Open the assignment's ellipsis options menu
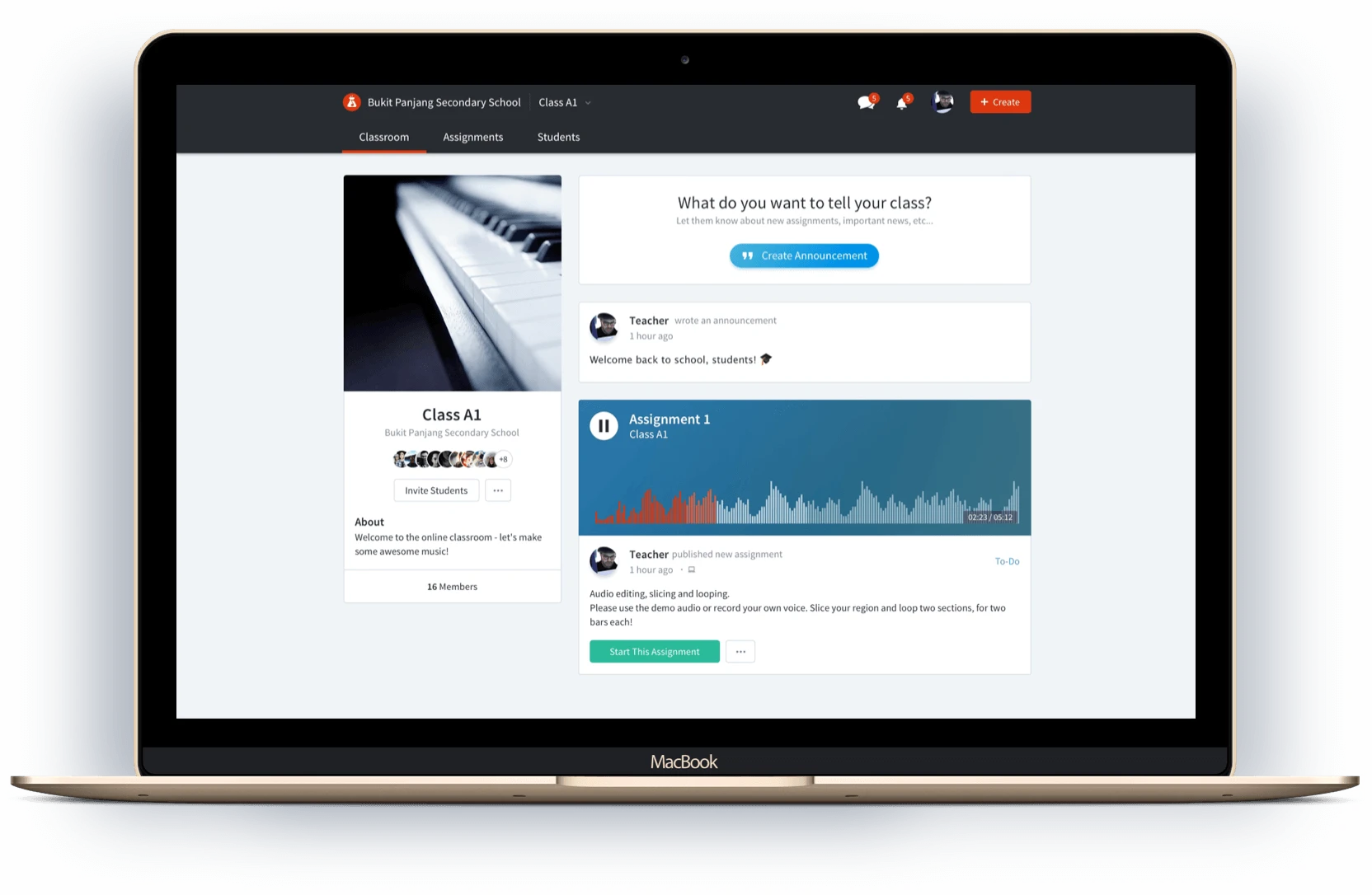 coord(740,651)
